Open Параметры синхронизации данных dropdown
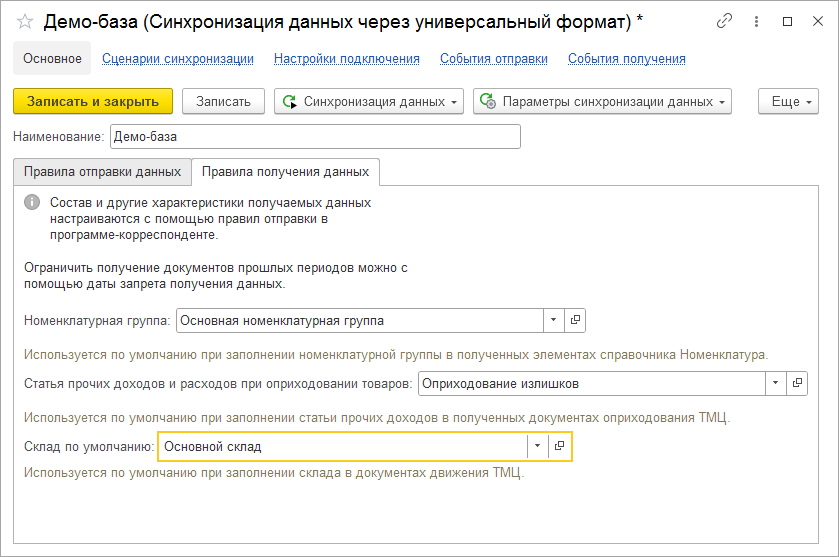Screen dimensions: 839x557 602,101
